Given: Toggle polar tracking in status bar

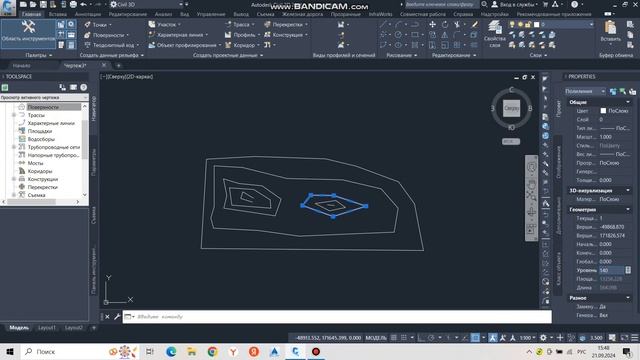Looking at the screenshot, I should tap(431, 338).
